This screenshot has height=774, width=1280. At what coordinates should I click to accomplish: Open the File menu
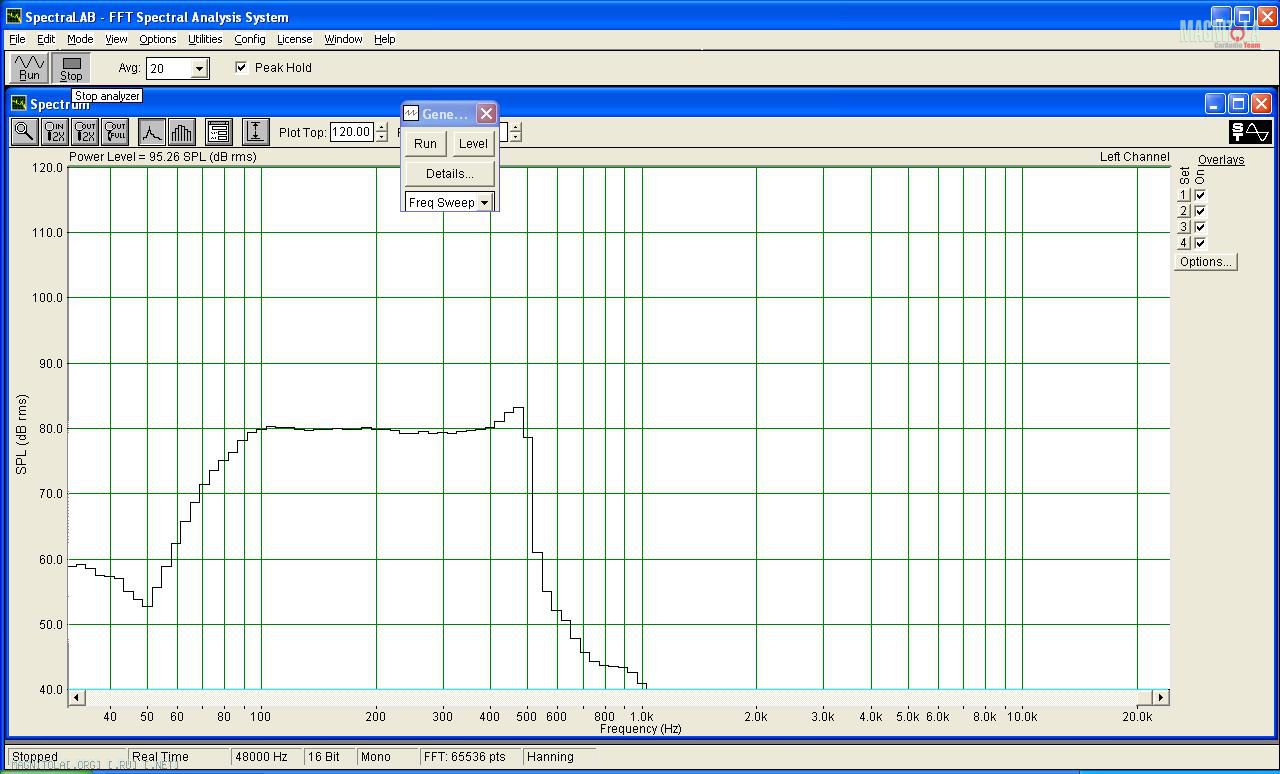click(17, 39)
